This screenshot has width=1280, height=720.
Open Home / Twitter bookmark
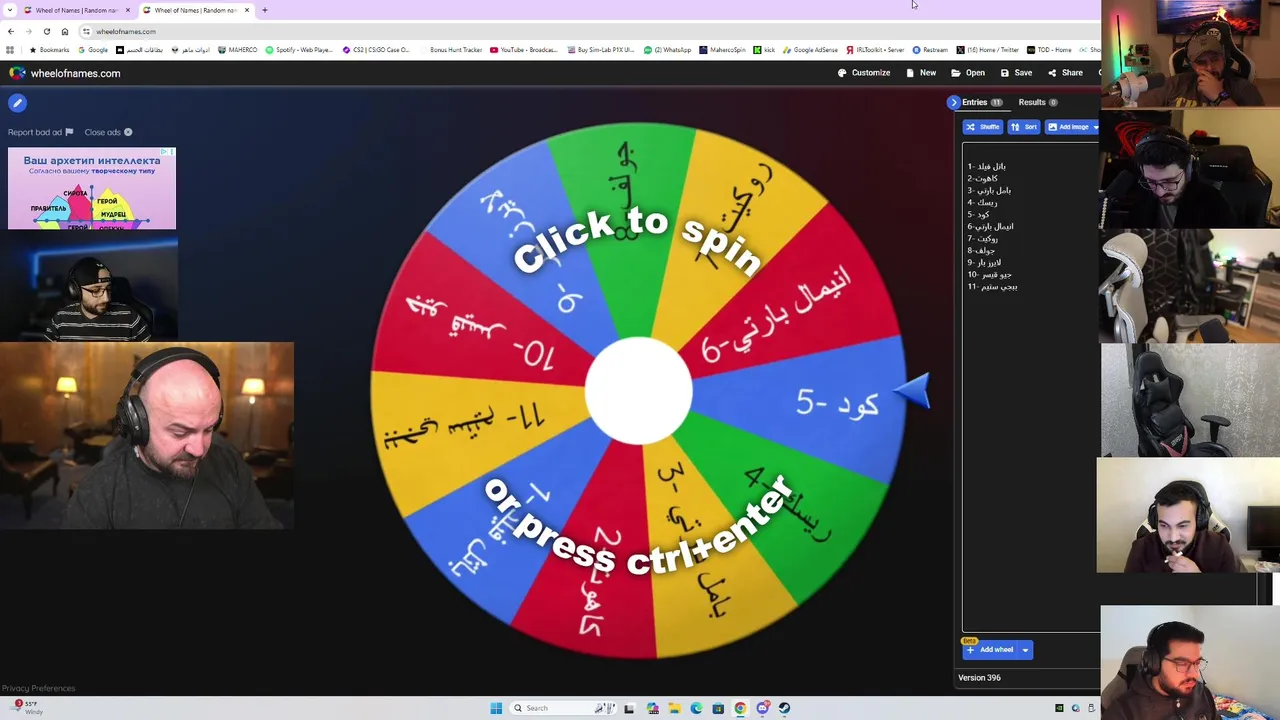988,50
